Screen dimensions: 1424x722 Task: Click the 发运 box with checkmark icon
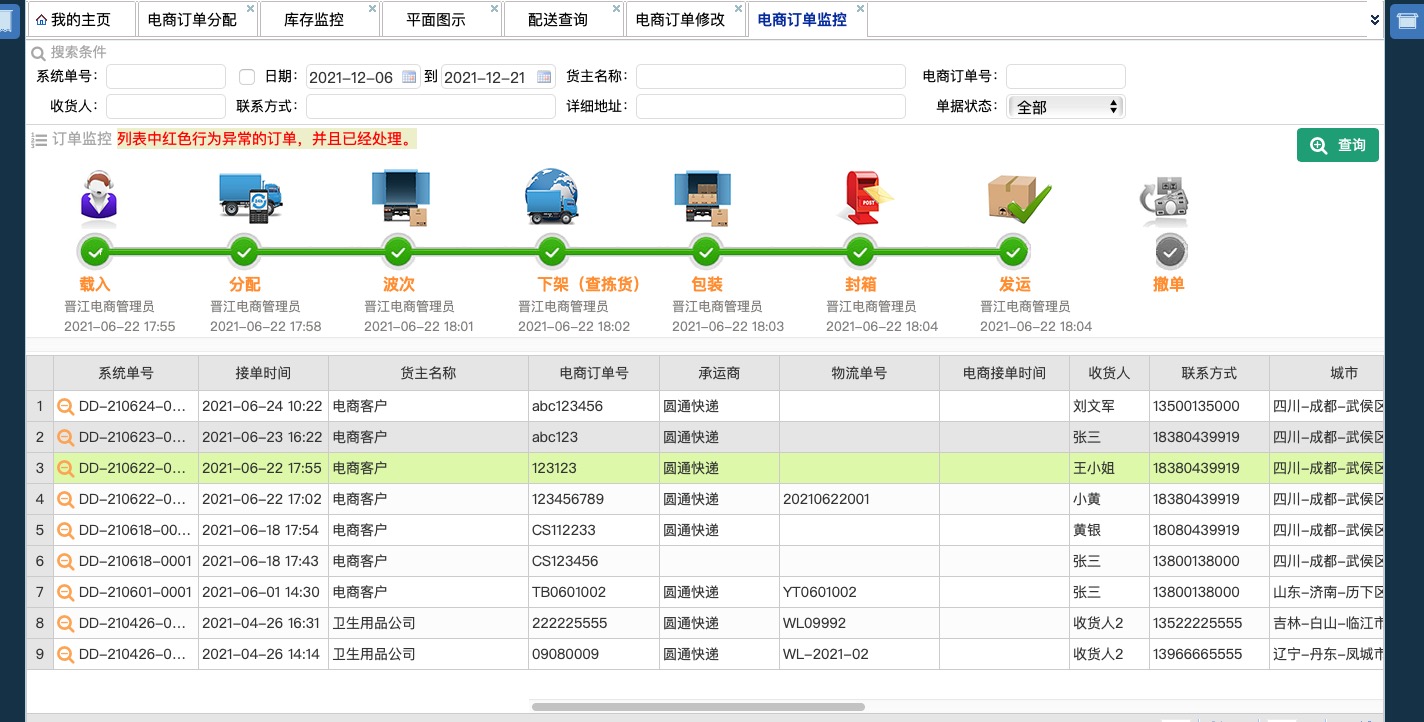tap(1017, 196)
